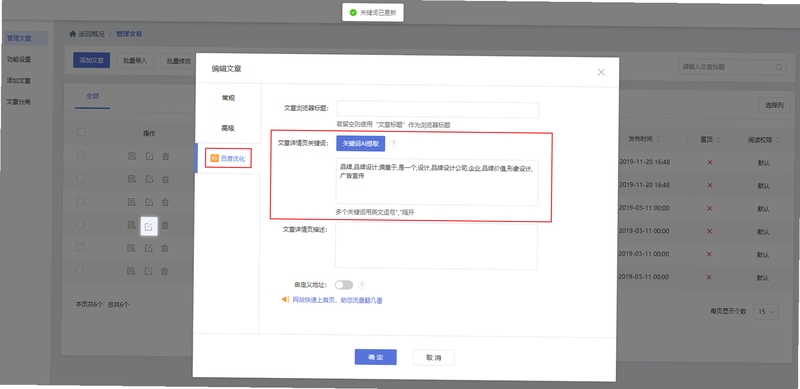800x389 pixels.
Task: Switch to the 常规 tab in the dialog
Action: pos(228,98)
